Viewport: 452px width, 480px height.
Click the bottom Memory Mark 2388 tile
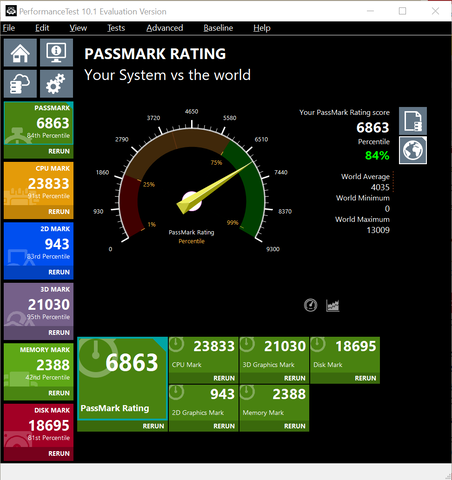[274, 403]
